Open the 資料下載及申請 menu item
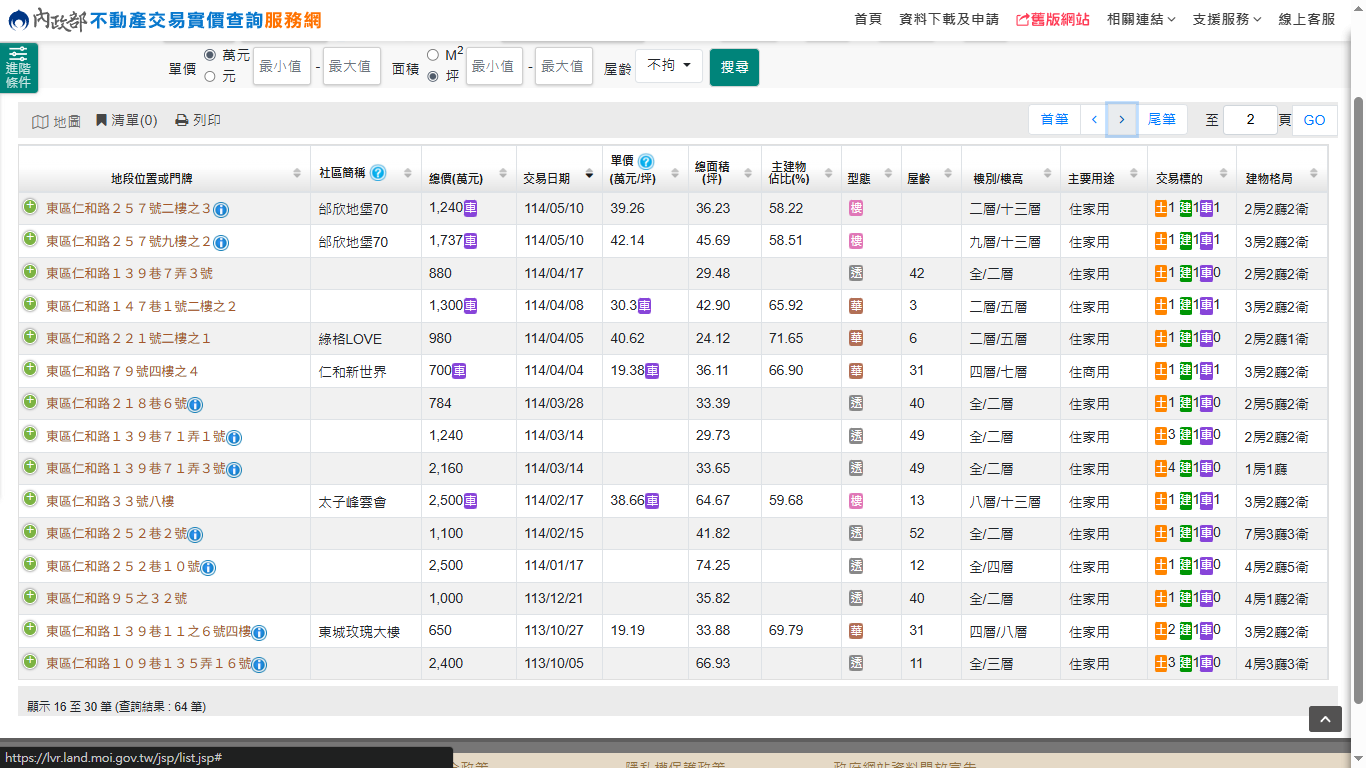Image resolution: width=1366 pixels, height=768 pixels. click(x=949, y=19)
